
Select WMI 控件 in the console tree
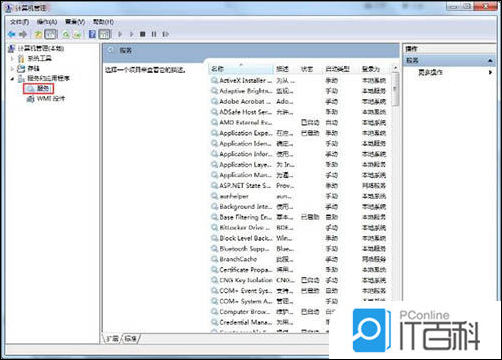[x=51, y=99]
